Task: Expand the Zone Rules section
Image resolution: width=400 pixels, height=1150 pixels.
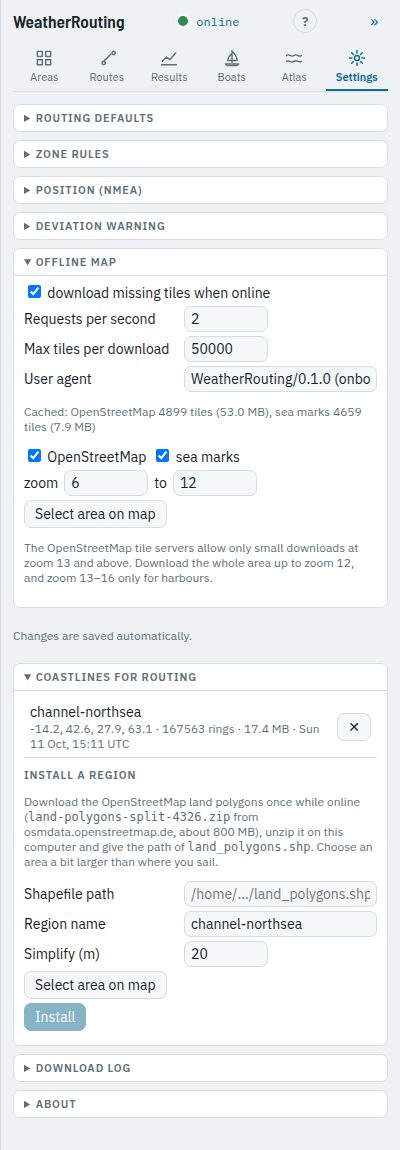Action: [x=200, y=154]
